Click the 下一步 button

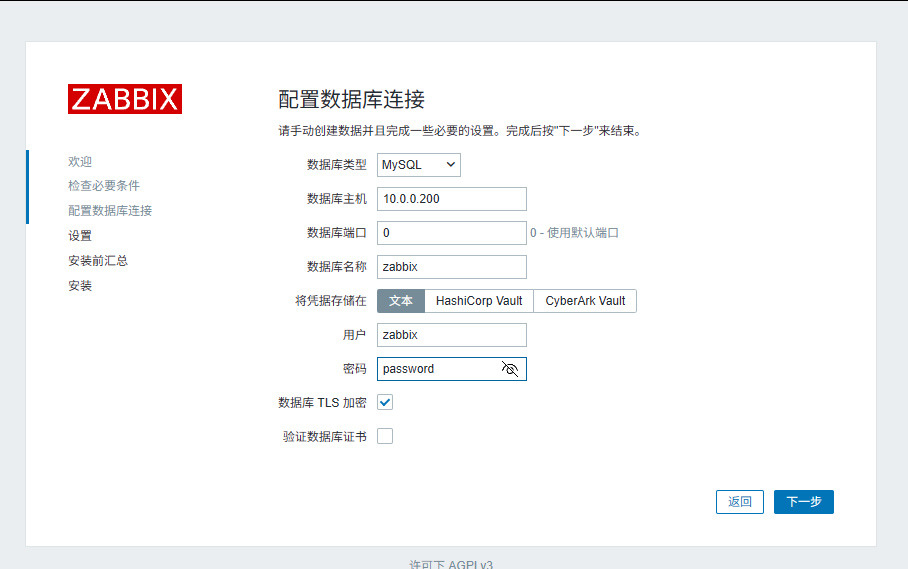(x=804, y=502)
